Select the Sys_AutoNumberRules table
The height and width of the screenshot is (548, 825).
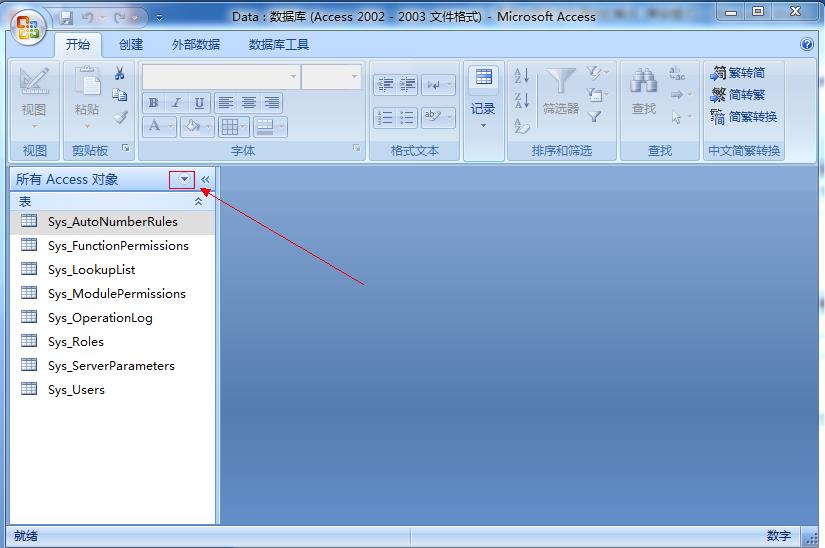tap(112, 222)
